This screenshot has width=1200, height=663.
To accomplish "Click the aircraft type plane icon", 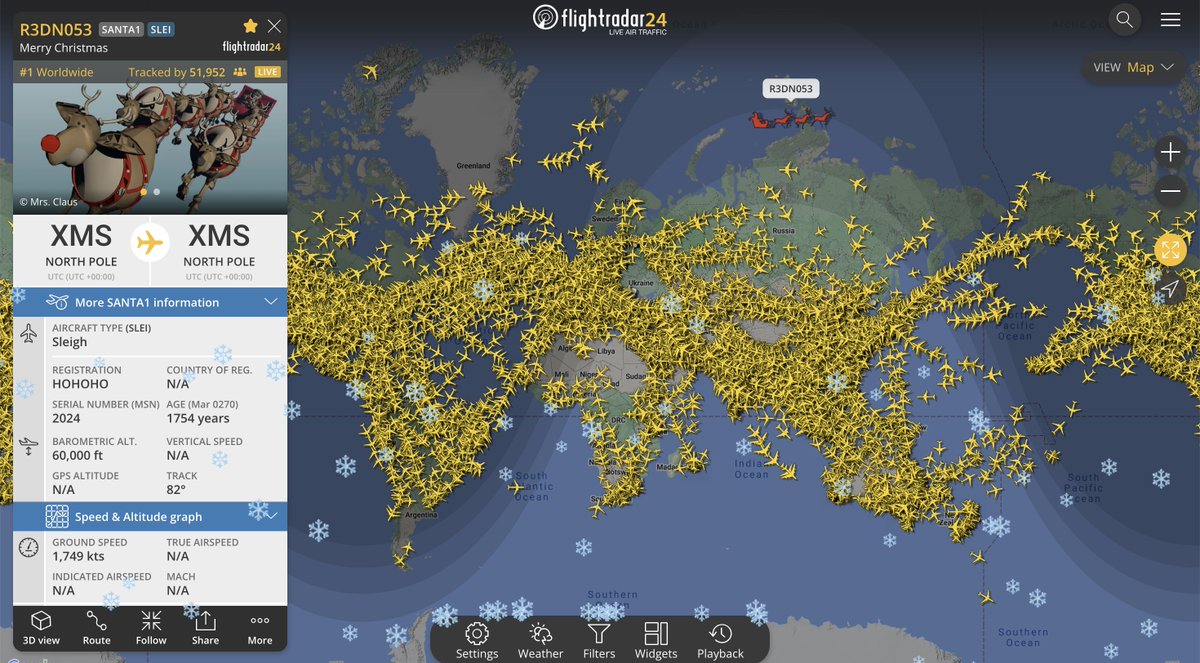I will pos(28,333).
